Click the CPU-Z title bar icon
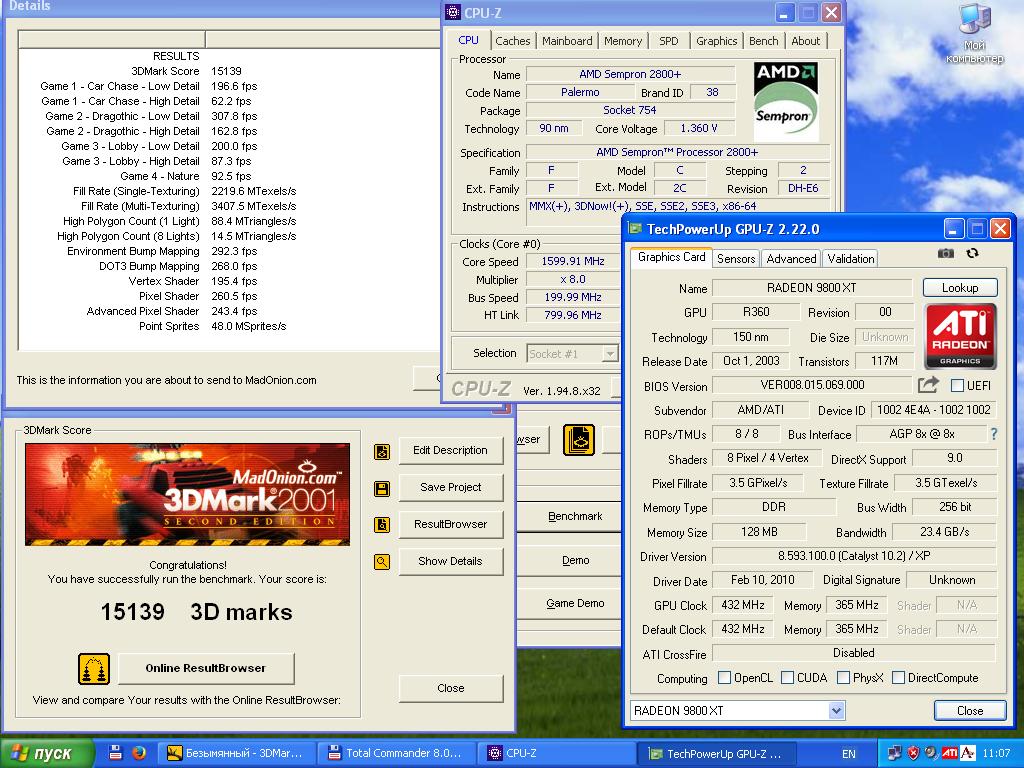Viewport: 1024px width, 768px height. pos(453,12)
